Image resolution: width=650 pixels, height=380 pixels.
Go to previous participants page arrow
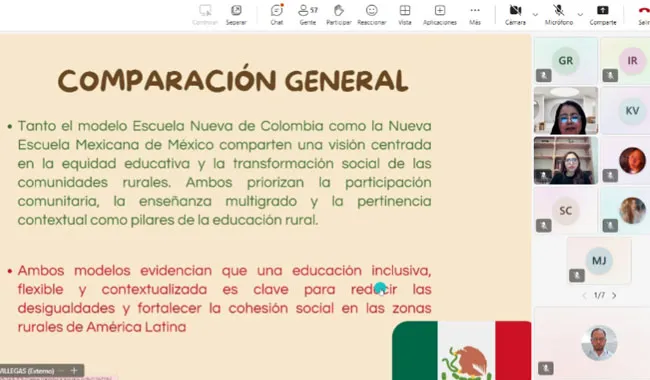point(585,295)
